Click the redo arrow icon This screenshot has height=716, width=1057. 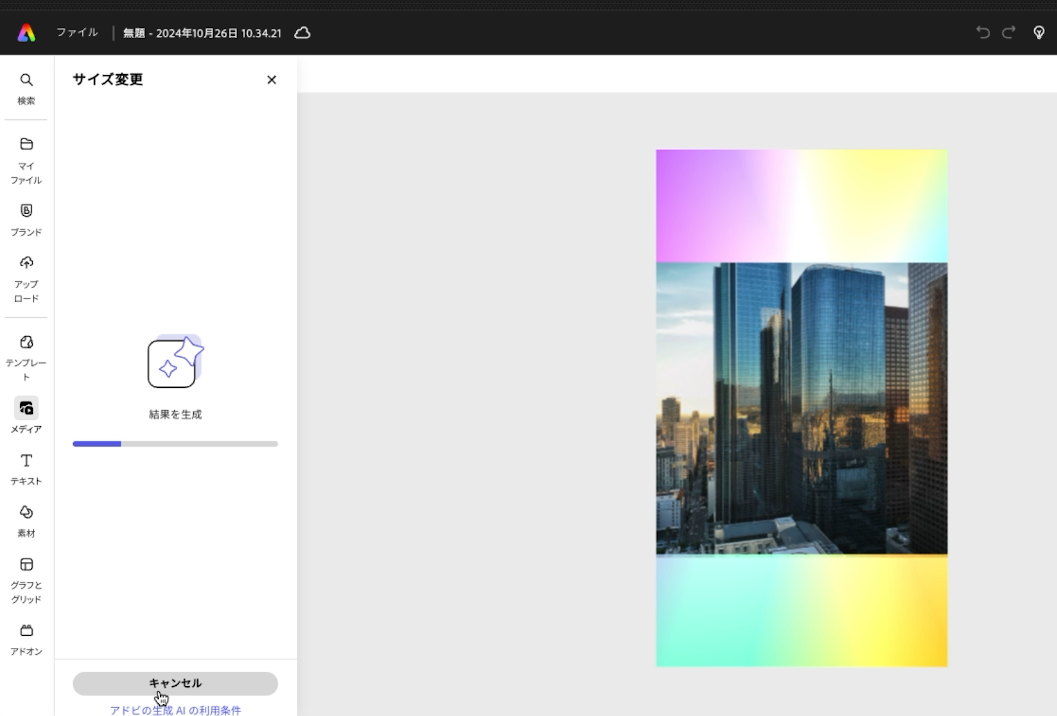[1009, 33]
